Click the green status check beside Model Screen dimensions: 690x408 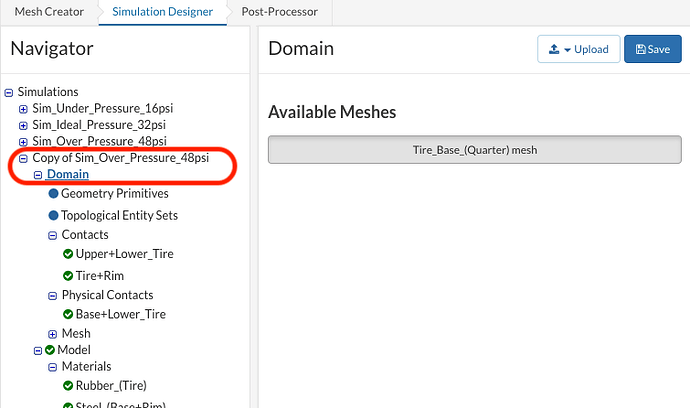click(x=49, y=350)
